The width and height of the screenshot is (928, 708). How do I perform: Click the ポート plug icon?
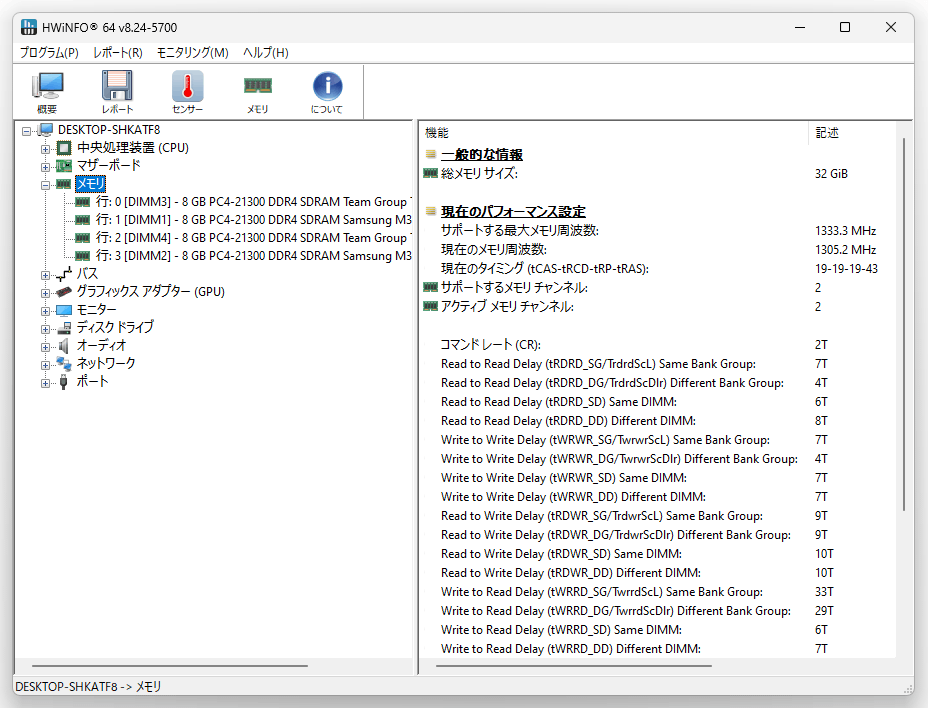point(63,382)
